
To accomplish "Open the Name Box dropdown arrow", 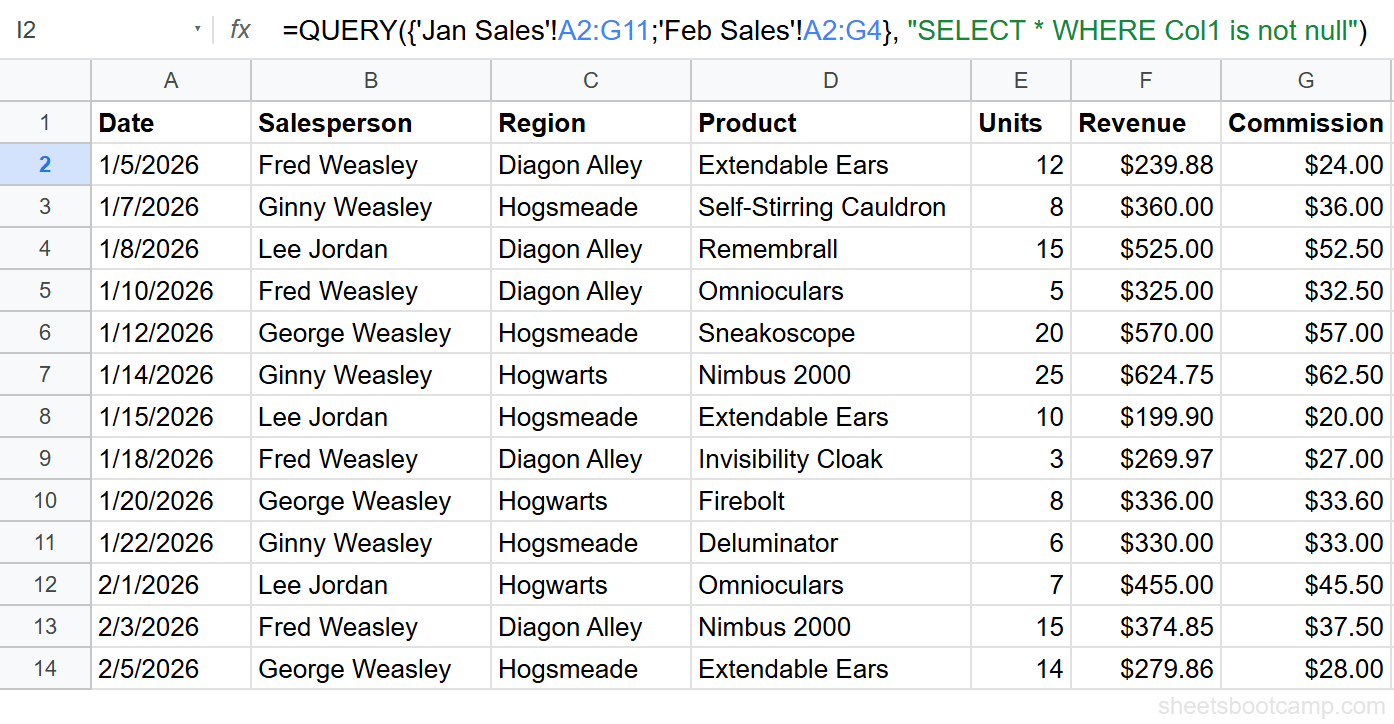I will (197, 30).
